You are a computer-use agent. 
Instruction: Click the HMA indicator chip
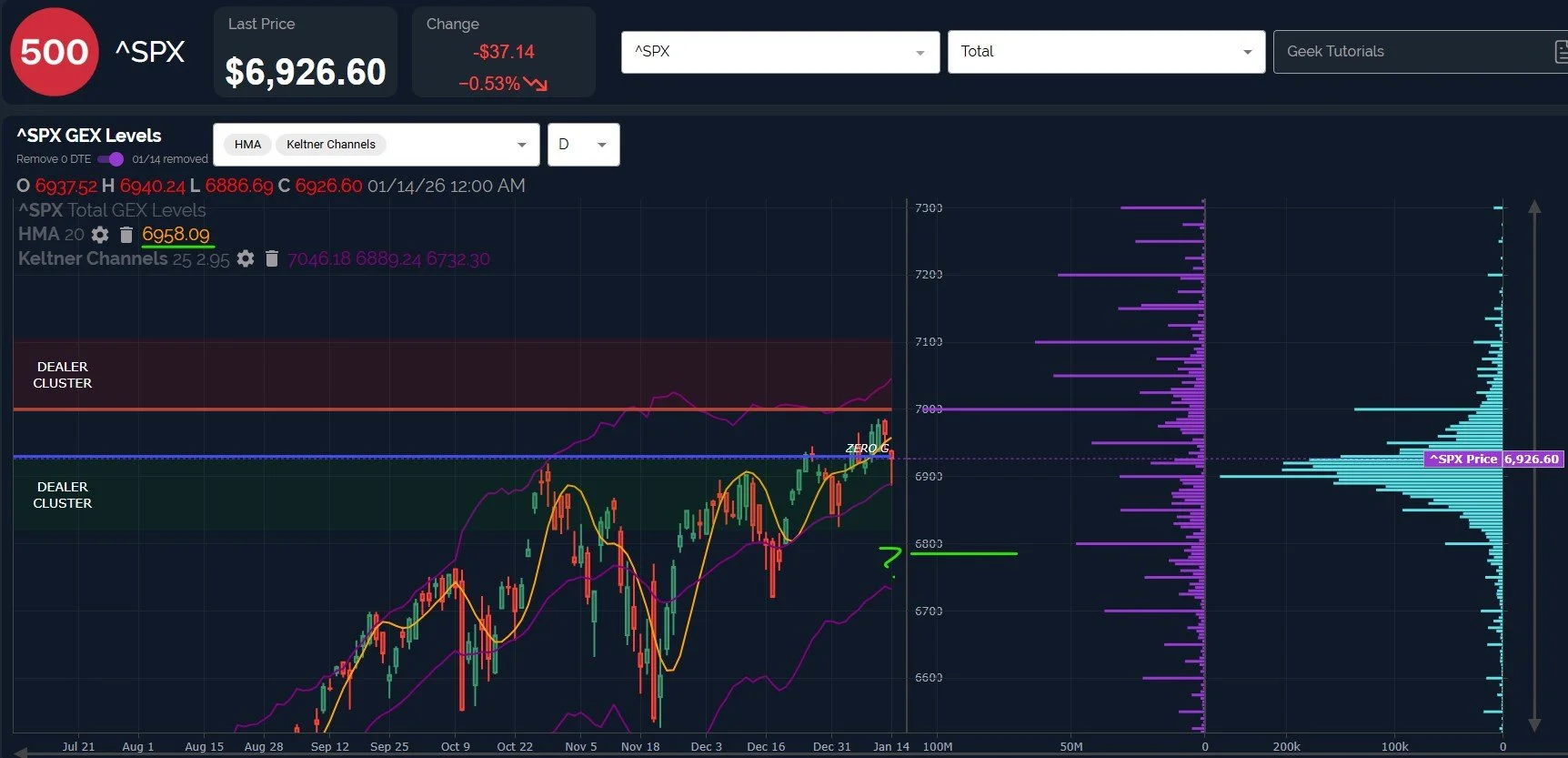247,145
